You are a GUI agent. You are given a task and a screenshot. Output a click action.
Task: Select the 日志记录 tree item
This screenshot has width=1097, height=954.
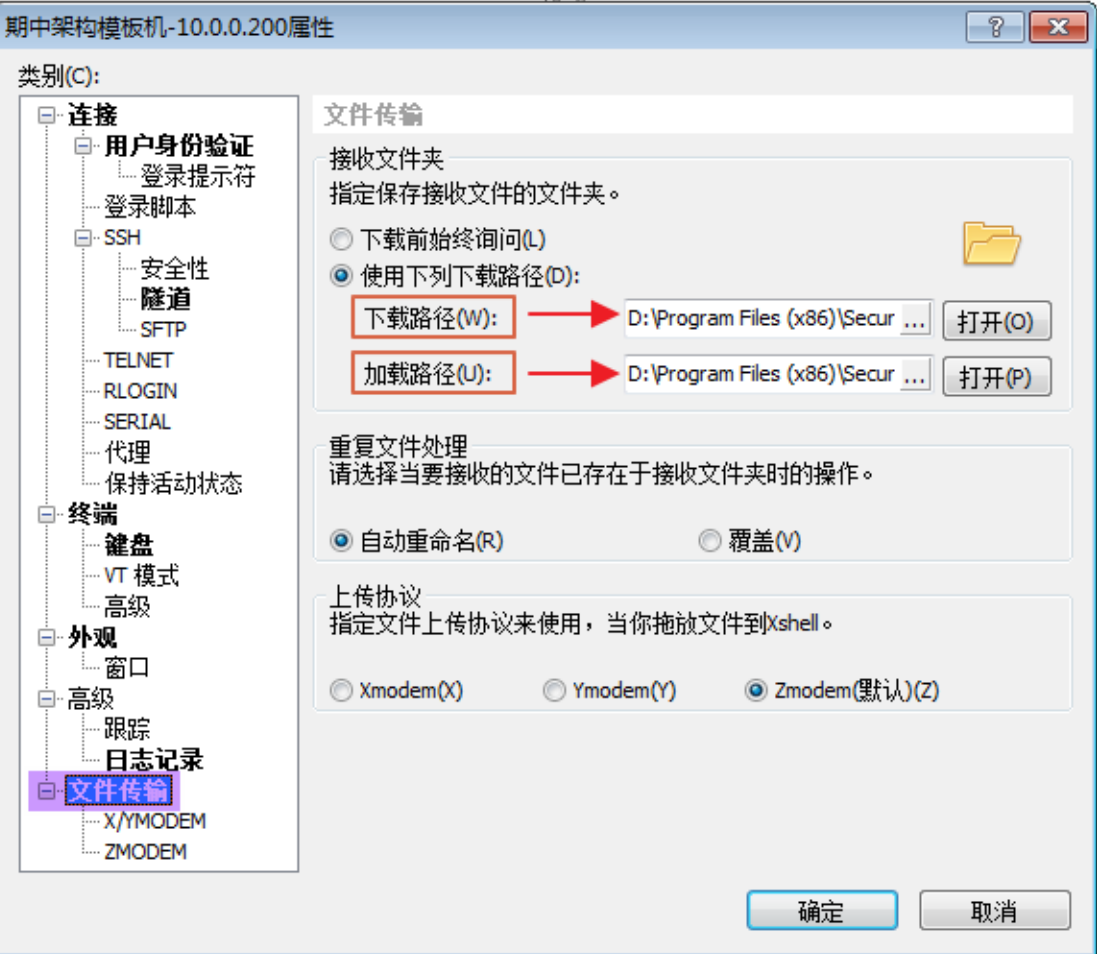pos(154,760)
